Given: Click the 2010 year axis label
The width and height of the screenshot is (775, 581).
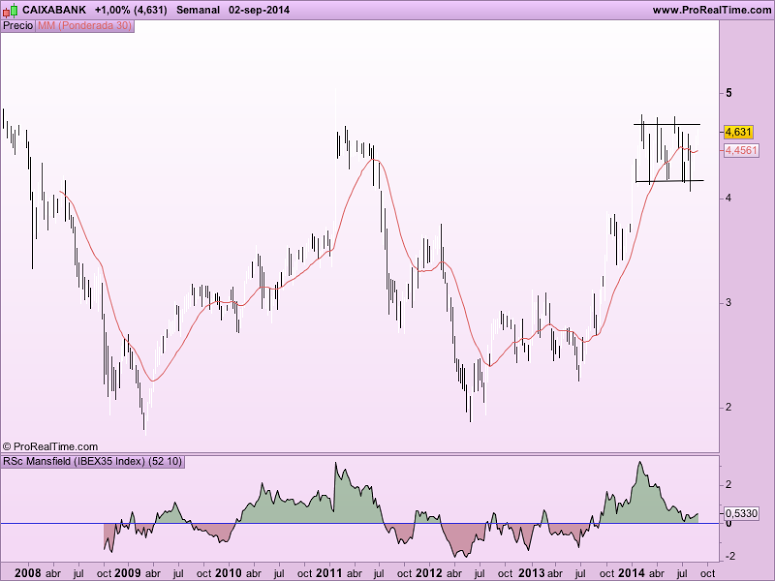Looking at the screenshot, I should click(x=228, y=573).
